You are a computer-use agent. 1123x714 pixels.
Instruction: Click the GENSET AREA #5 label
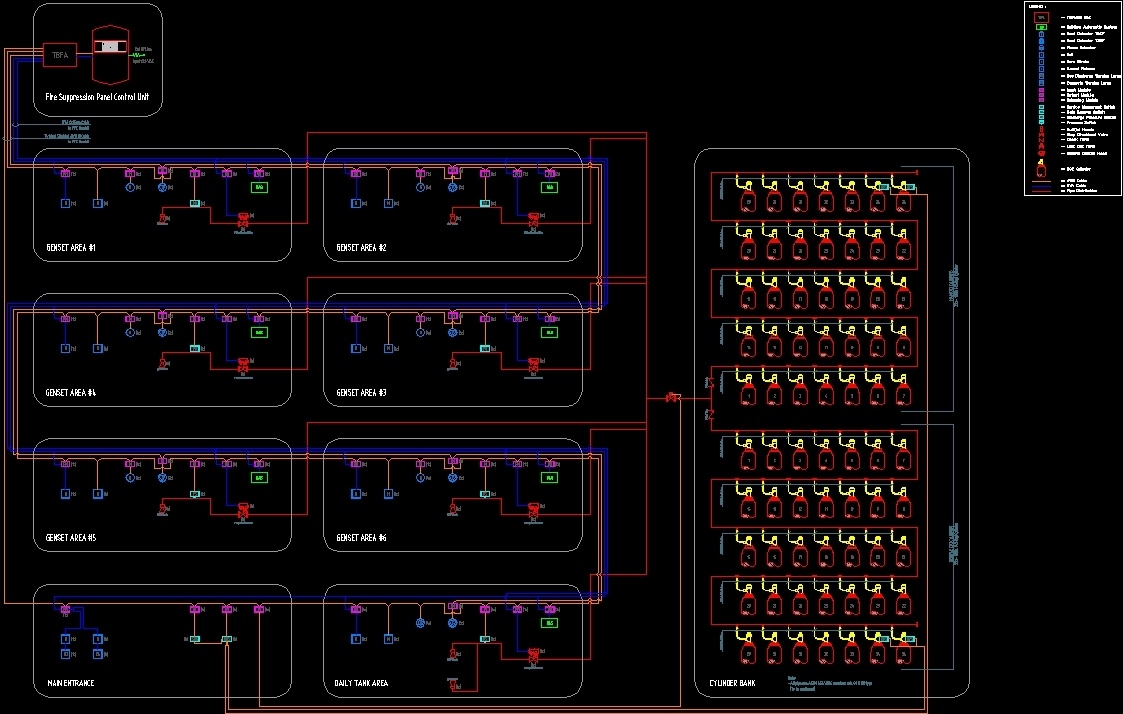(67, 538)
